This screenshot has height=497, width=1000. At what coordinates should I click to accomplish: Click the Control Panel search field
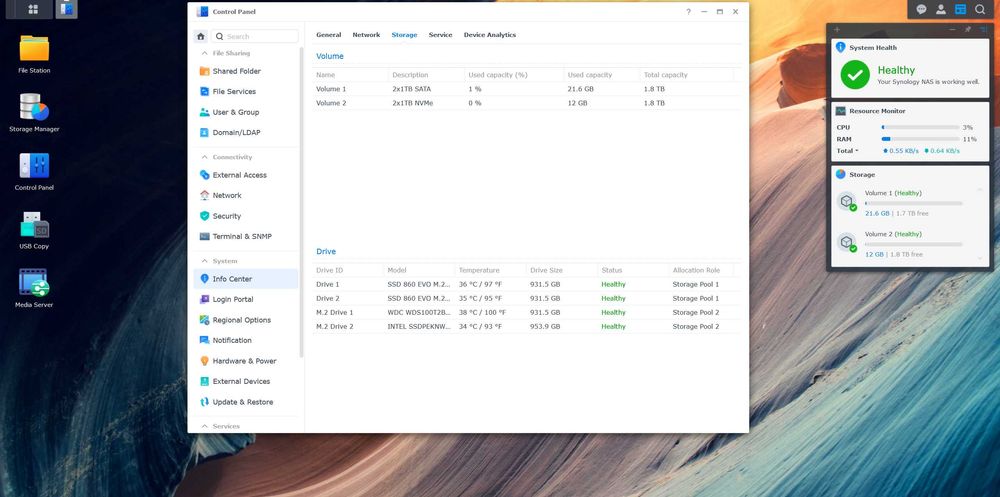pos(260,36)
